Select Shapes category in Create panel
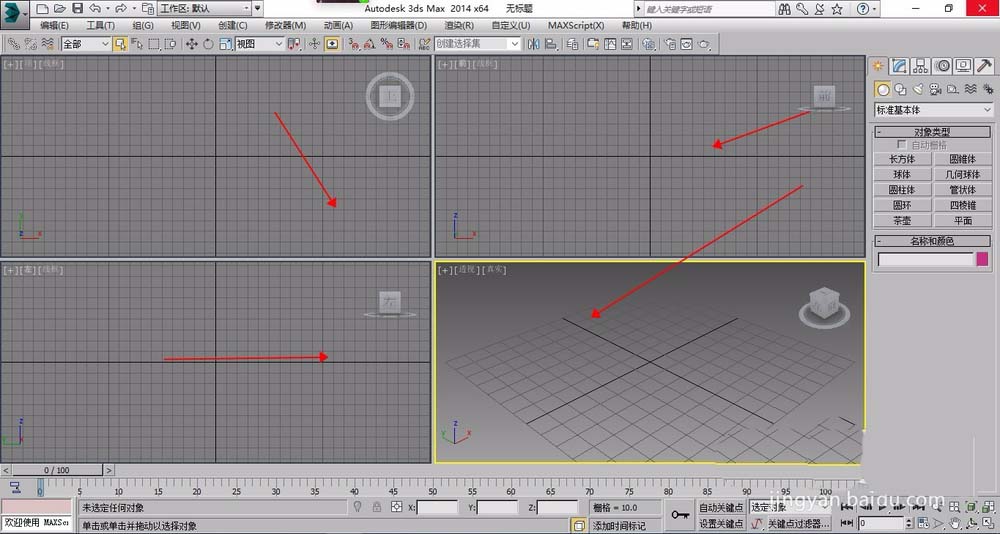This screenshot has width=1000, height=534. [900, 89]
